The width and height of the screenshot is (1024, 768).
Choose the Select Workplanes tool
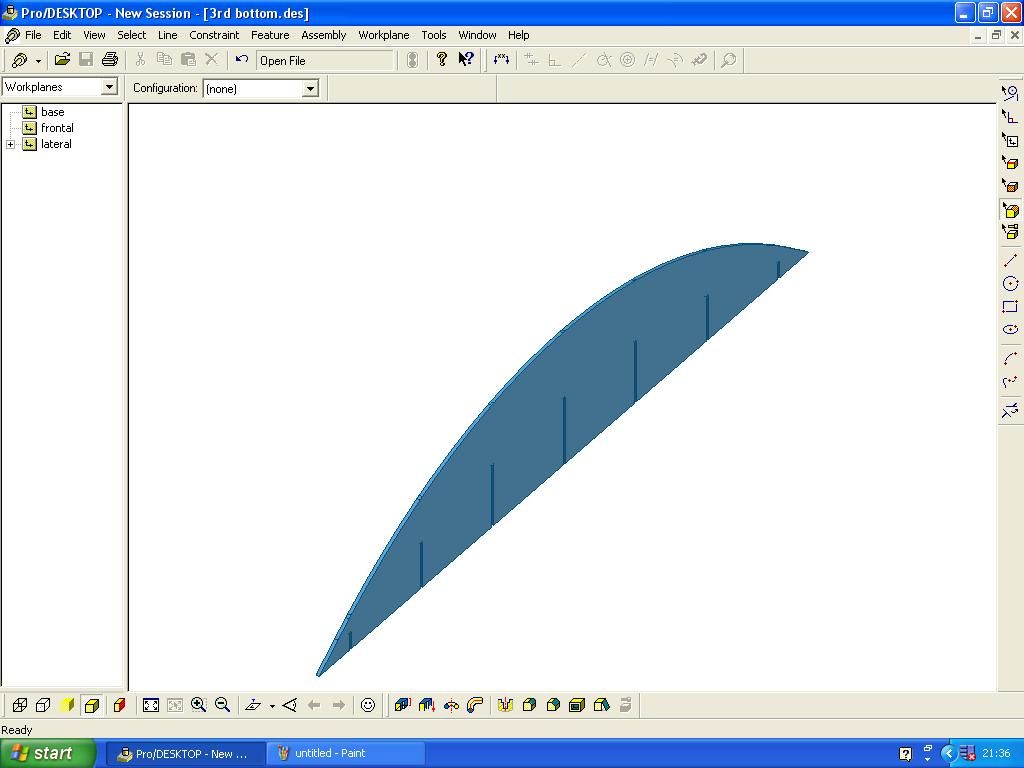(x=1010, y=140)
